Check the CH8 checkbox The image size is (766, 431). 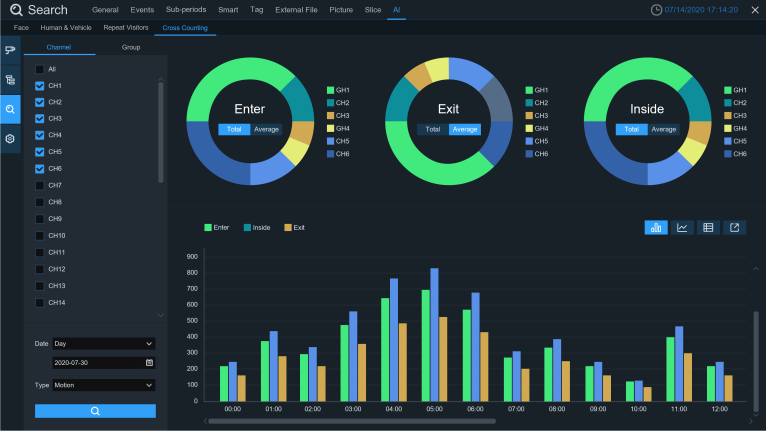pos(40,202)
